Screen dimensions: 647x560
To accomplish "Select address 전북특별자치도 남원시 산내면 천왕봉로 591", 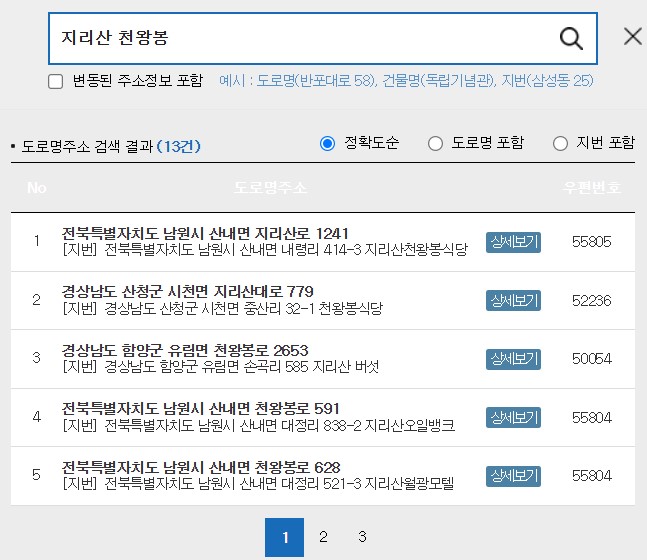I will click(x=201, y=409).
